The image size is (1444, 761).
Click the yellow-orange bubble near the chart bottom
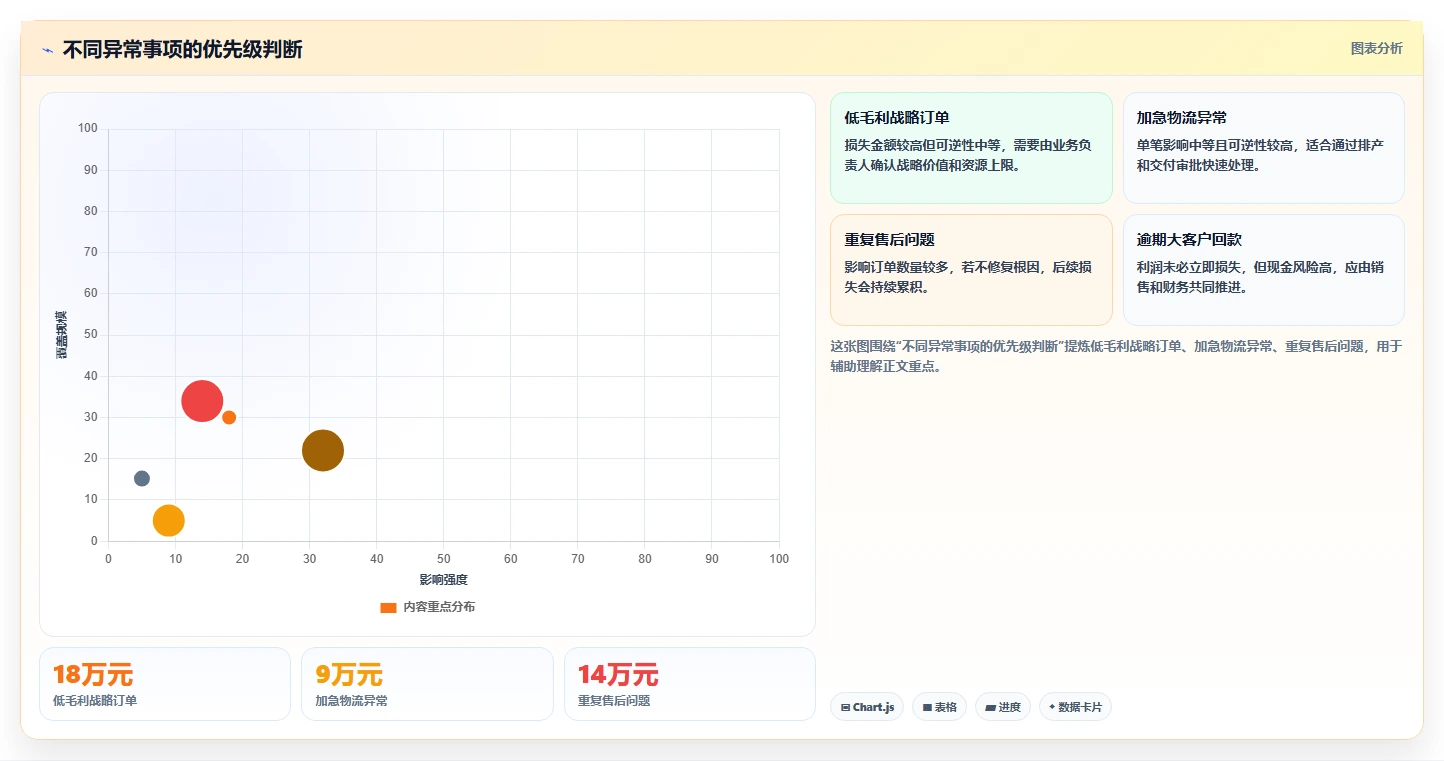(169, 520)
